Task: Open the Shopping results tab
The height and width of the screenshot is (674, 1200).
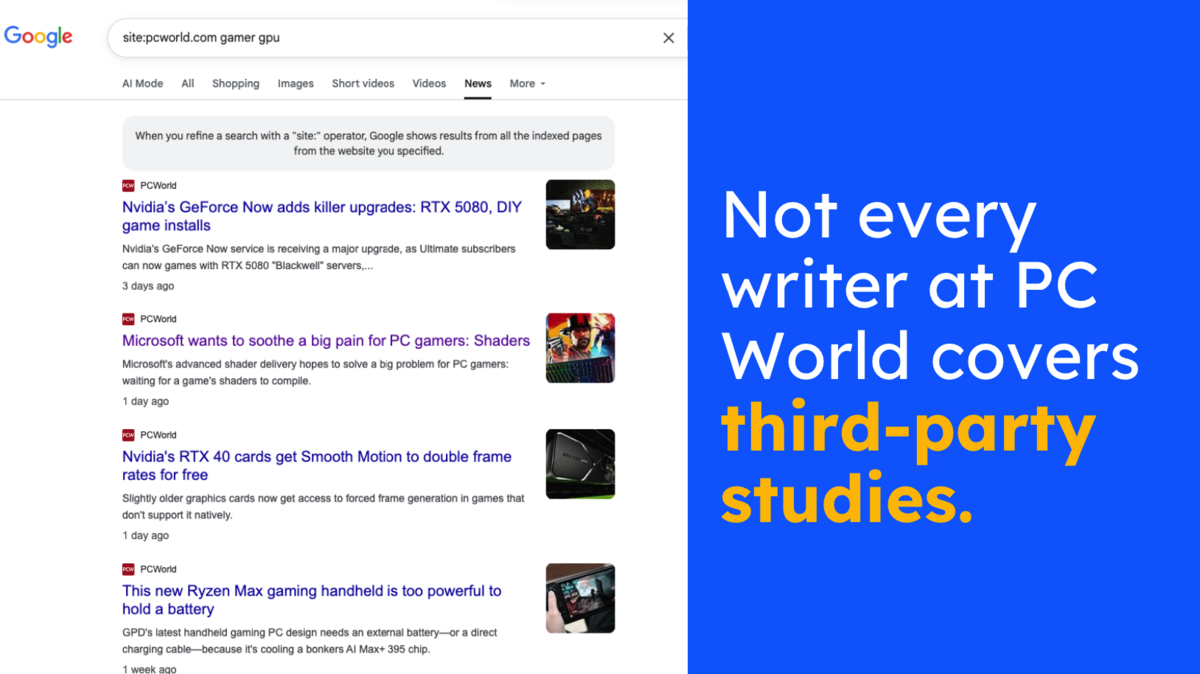Action: (235, 83)
